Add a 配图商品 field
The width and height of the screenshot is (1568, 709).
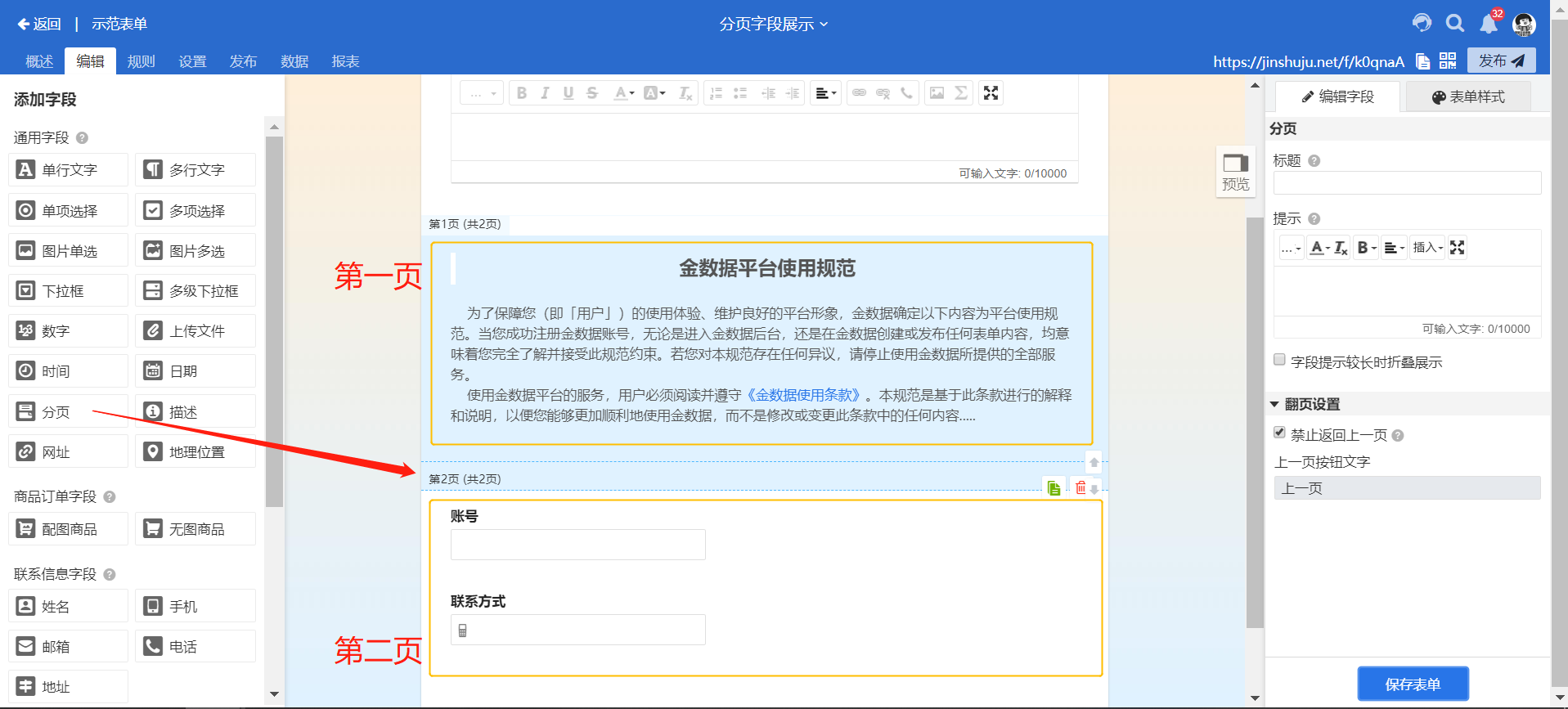69,528
